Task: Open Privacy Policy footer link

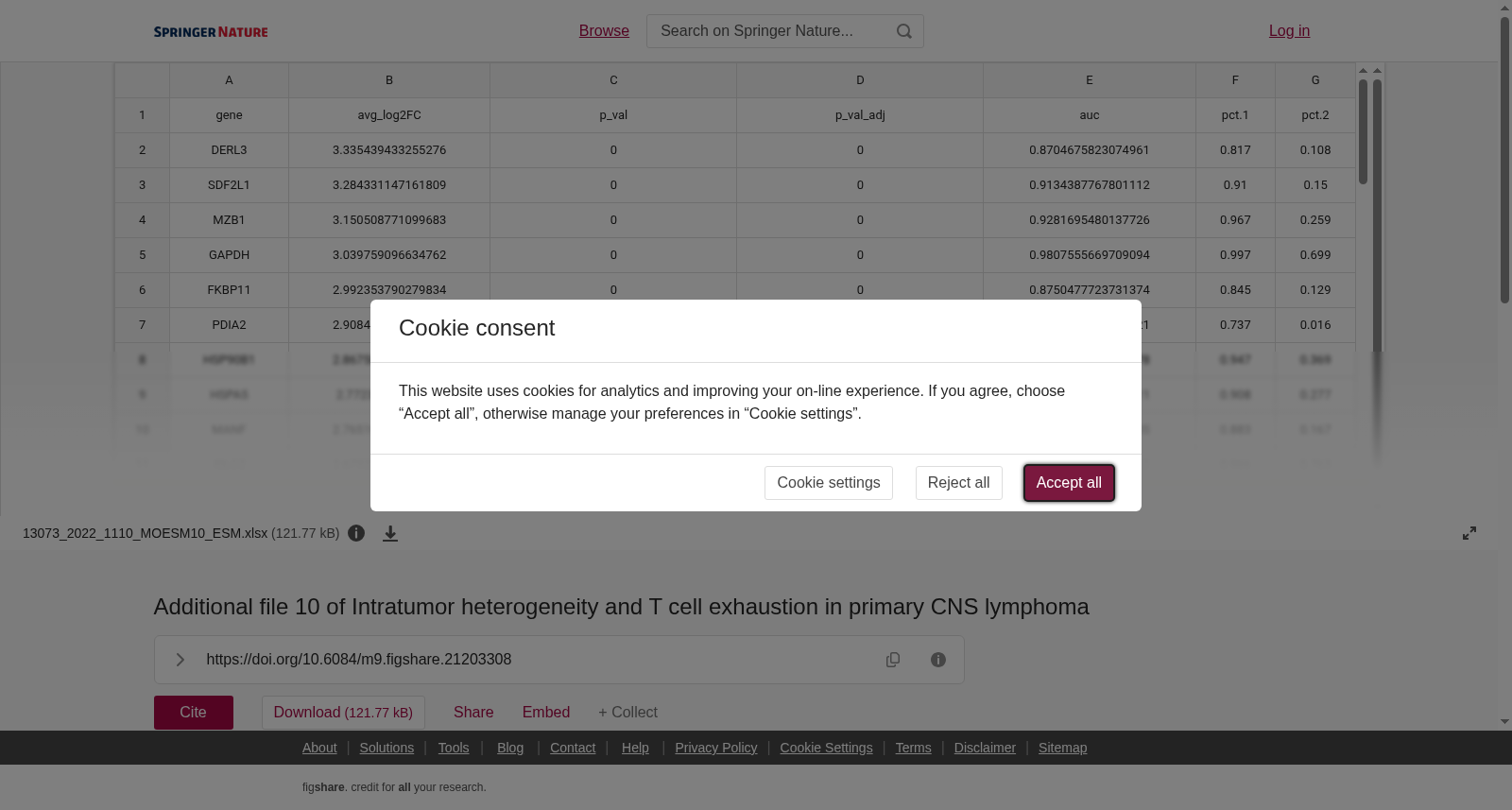Action: (x=716, y=748)
